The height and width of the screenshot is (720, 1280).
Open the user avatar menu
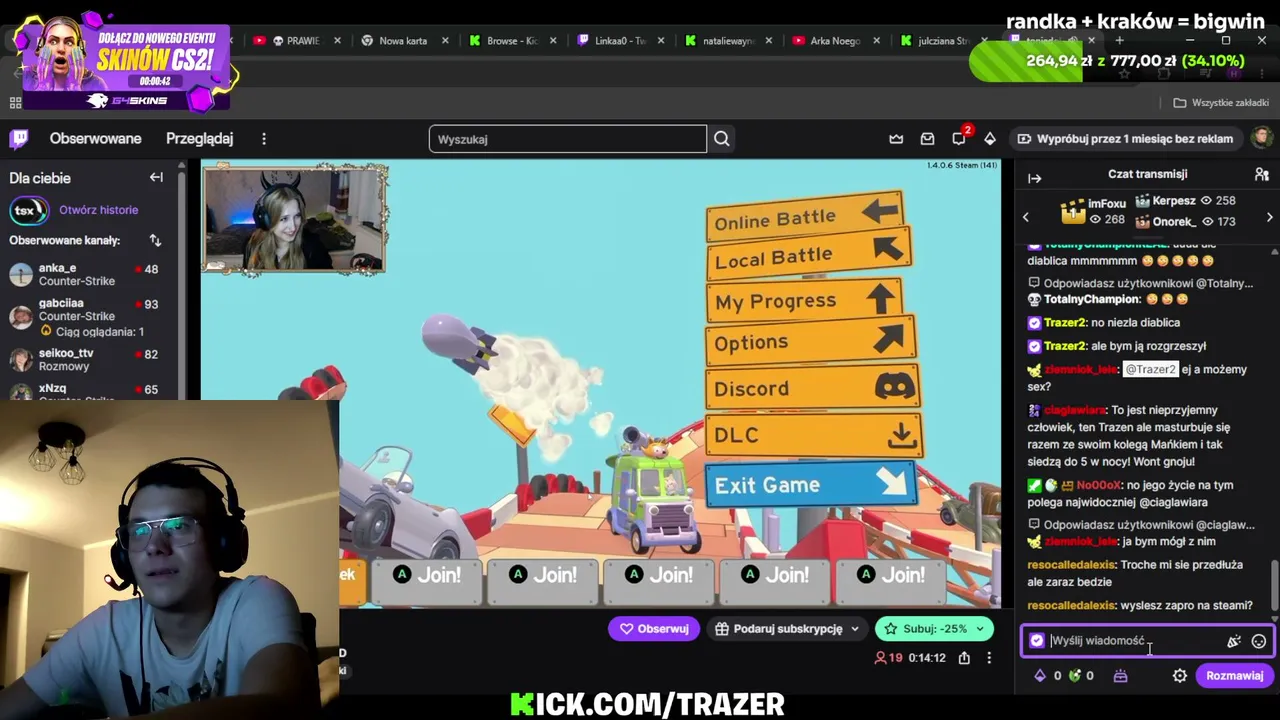[x=1262, y=138]
